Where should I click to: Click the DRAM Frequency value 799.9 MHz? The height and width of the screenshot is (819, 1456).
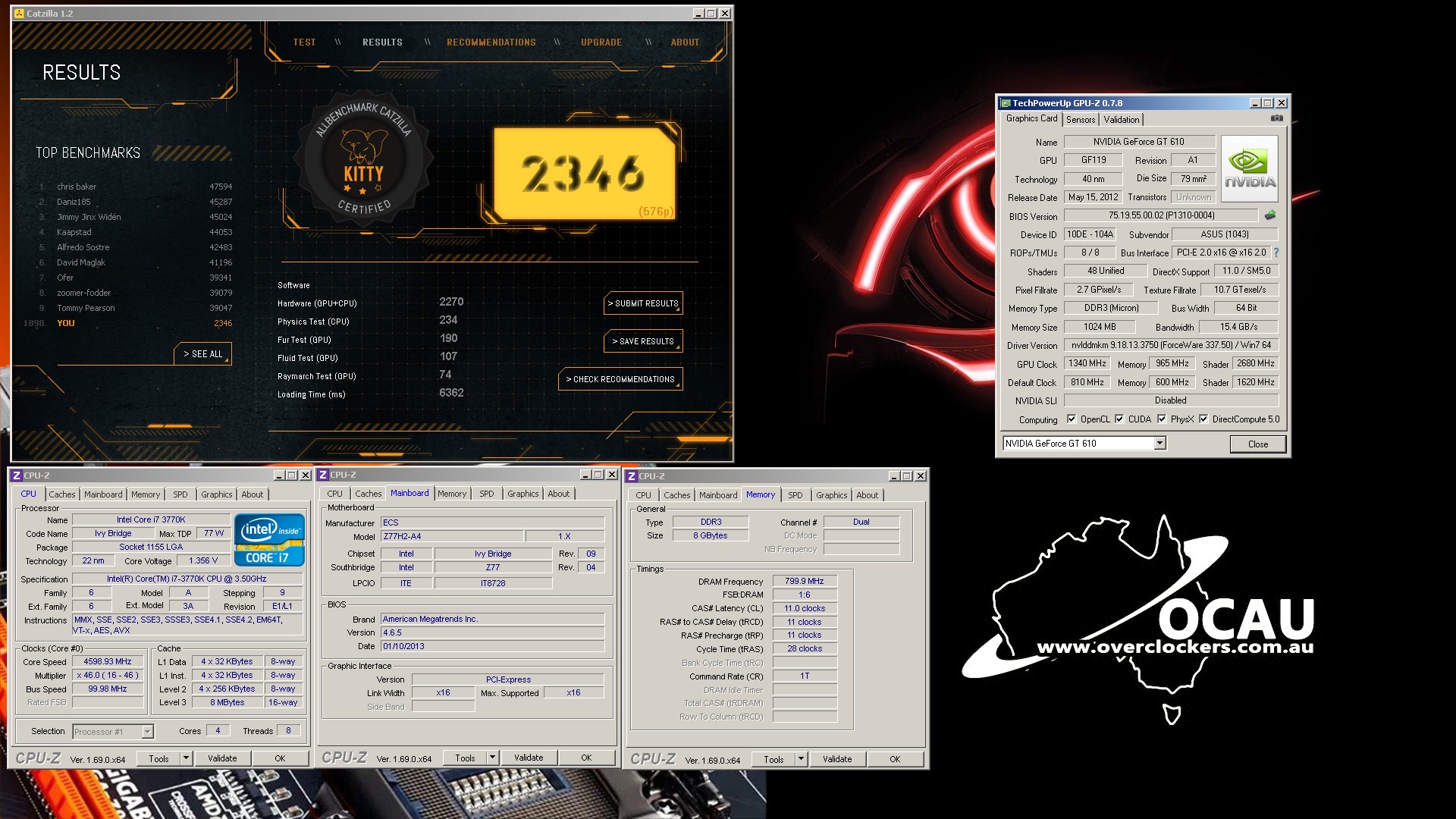point(805,582)
